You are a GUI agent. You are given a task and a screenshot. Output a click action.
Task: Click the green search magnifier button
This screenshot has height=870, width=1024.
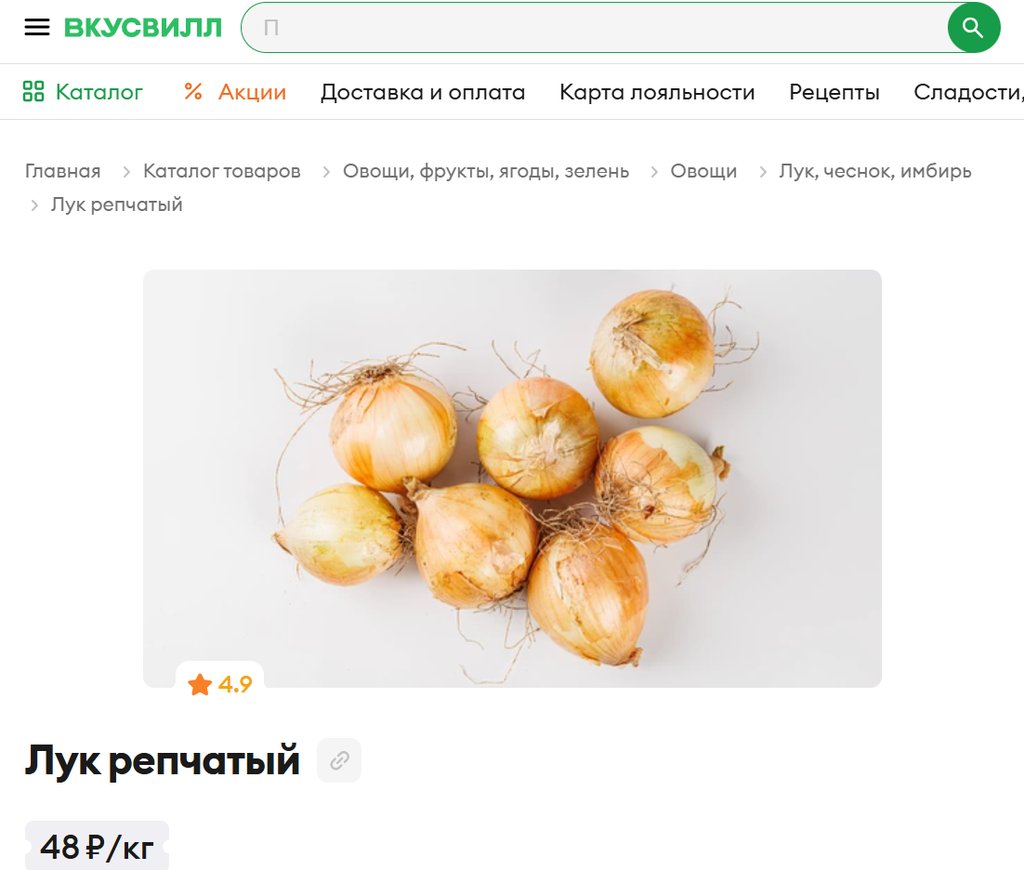[973, 27]
